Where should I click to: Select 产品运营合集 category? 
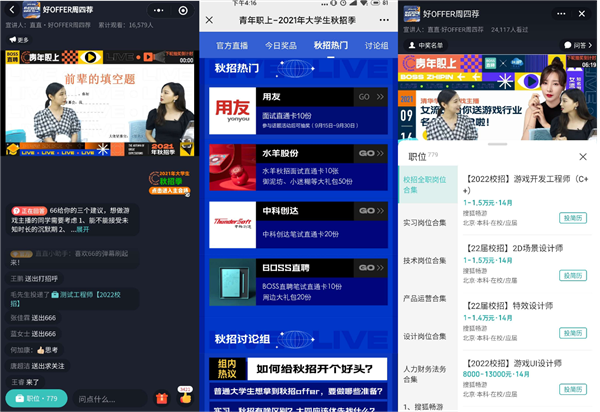427,298
